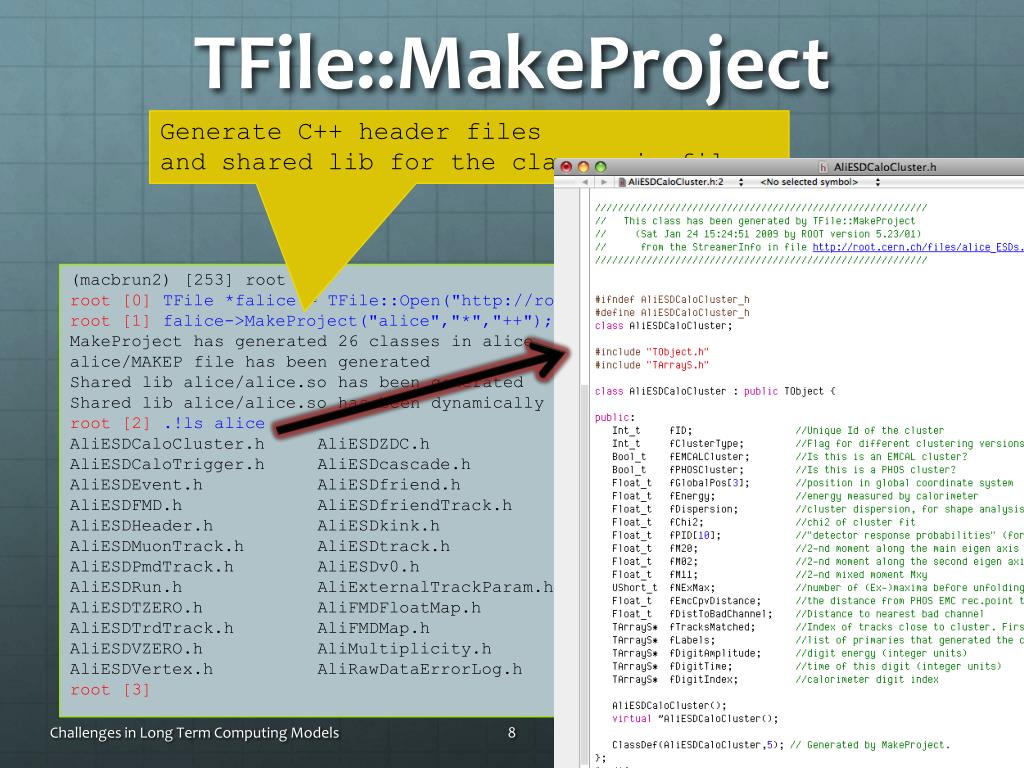Click AliESDtrack.h in the terminal listing
Screen dimensions: 1024x768
tap(383, 547)
